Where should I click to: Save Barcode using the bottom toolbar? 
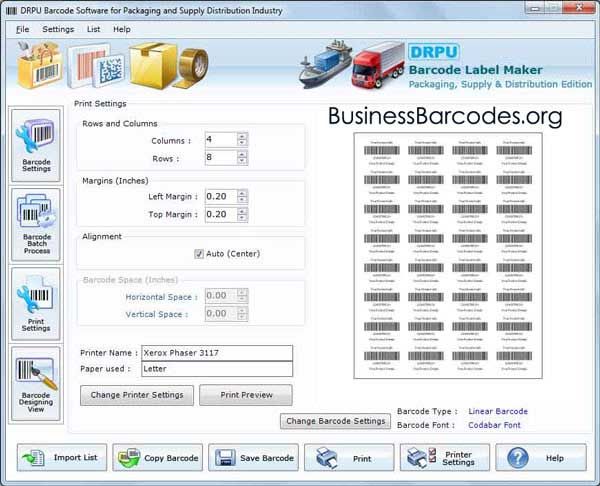pyautogui.click(x=253, y=458)
